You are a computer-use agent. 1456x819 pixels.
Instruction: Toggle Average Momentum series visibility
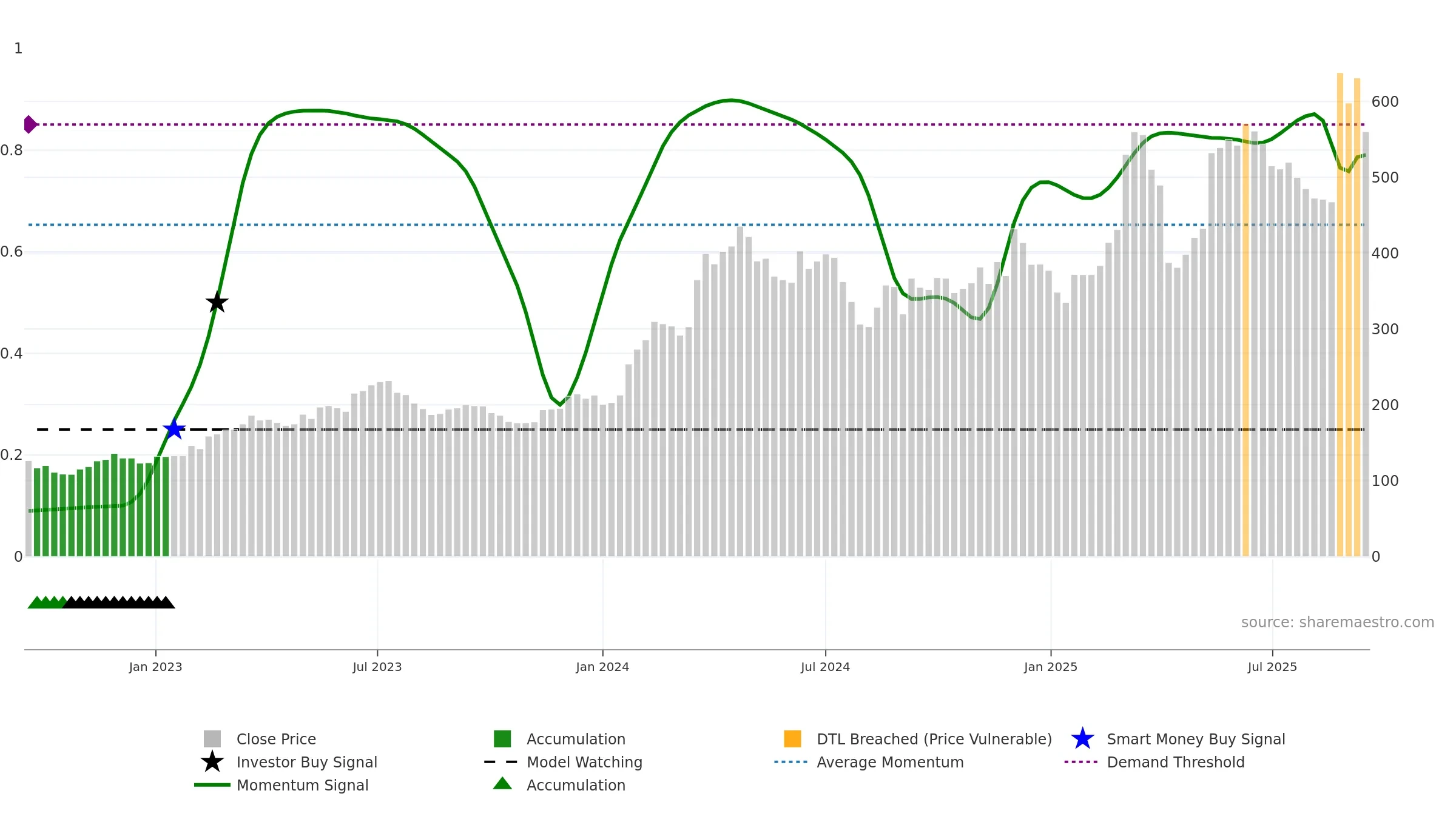(x=890, y=762)
